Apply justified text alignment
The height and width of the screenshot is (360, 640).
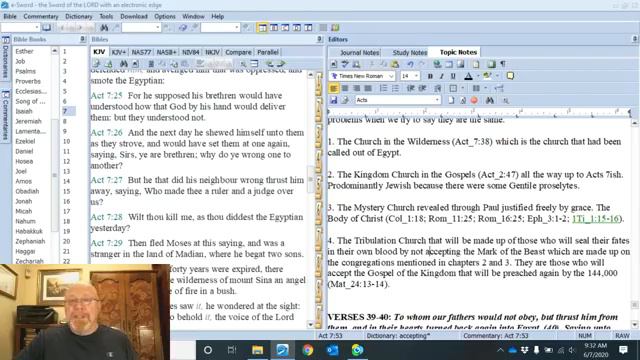[x=368, y=88]
